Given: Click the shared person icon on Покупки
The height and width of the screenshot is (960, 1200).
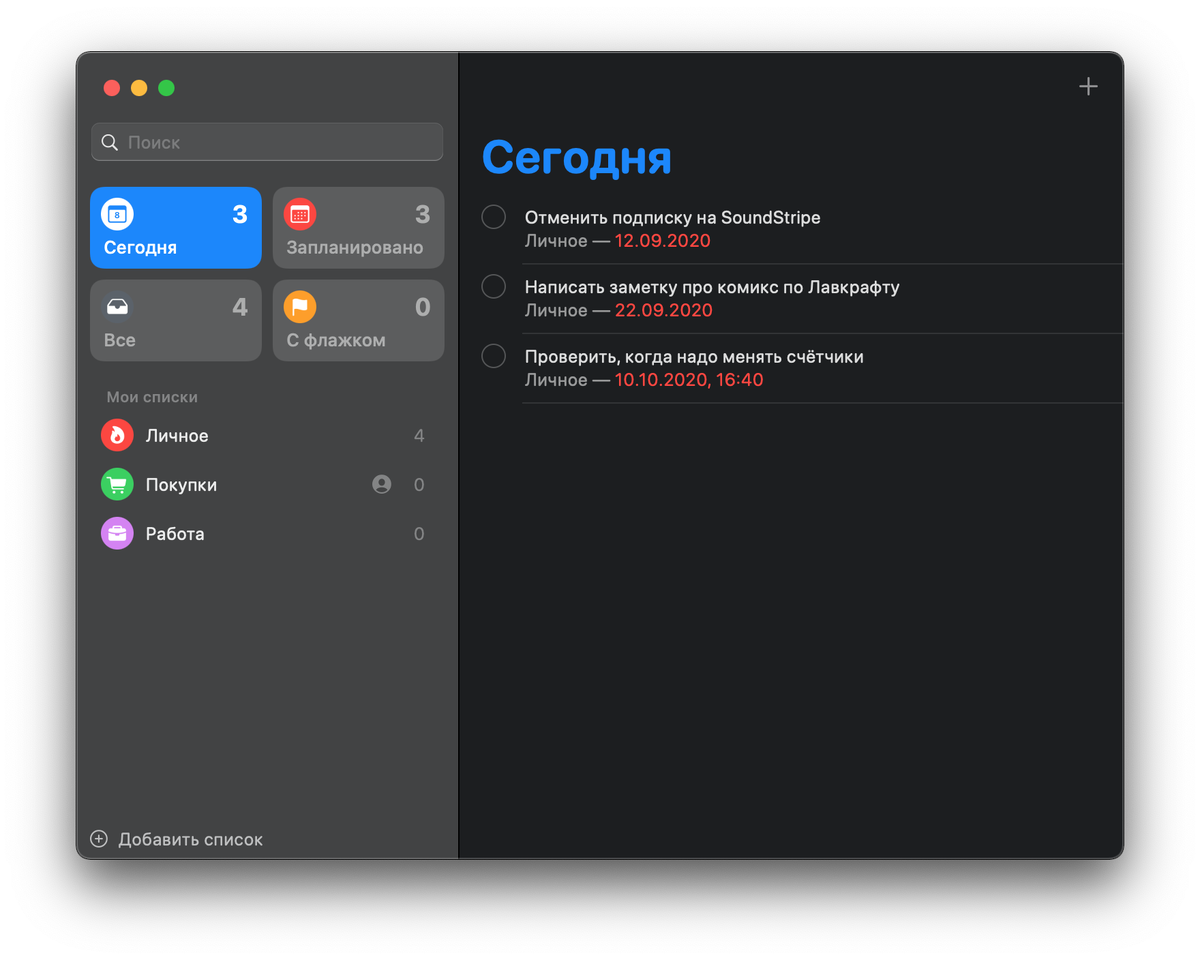Looking at the screenshot, I should (382, 485).
